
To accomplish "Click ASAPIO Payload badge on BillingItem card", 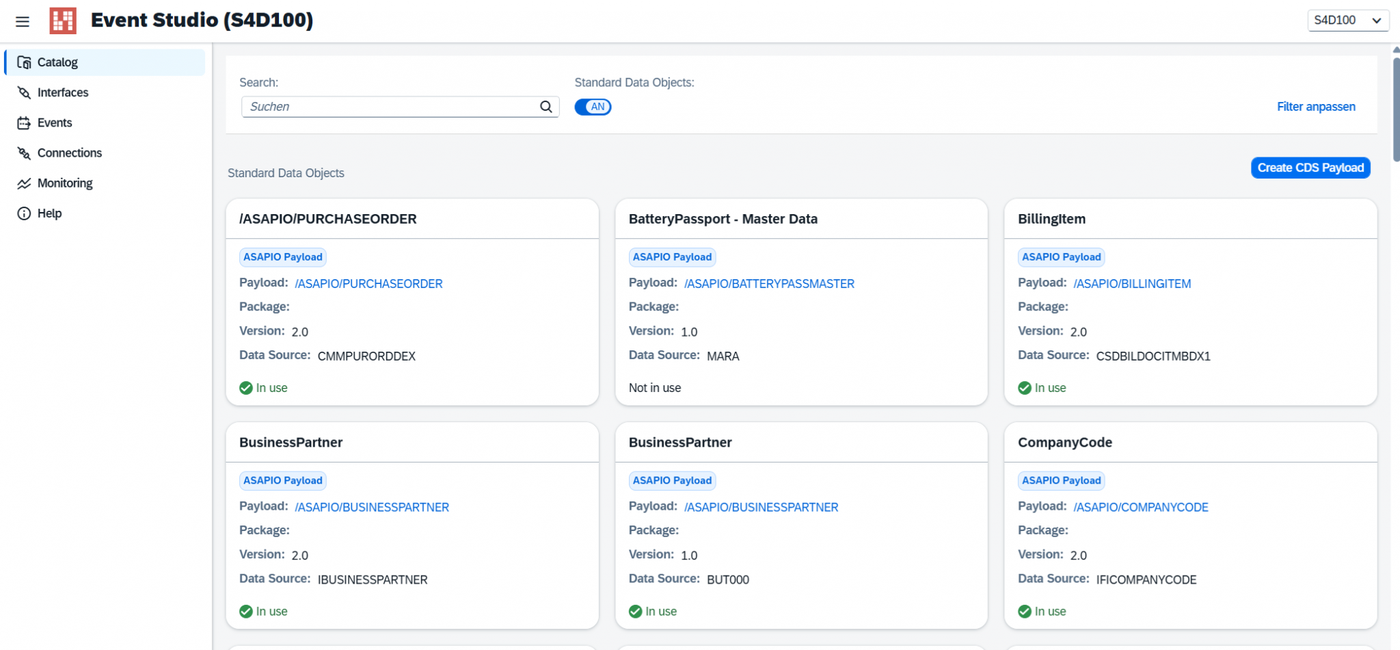I will [1061, 257].
